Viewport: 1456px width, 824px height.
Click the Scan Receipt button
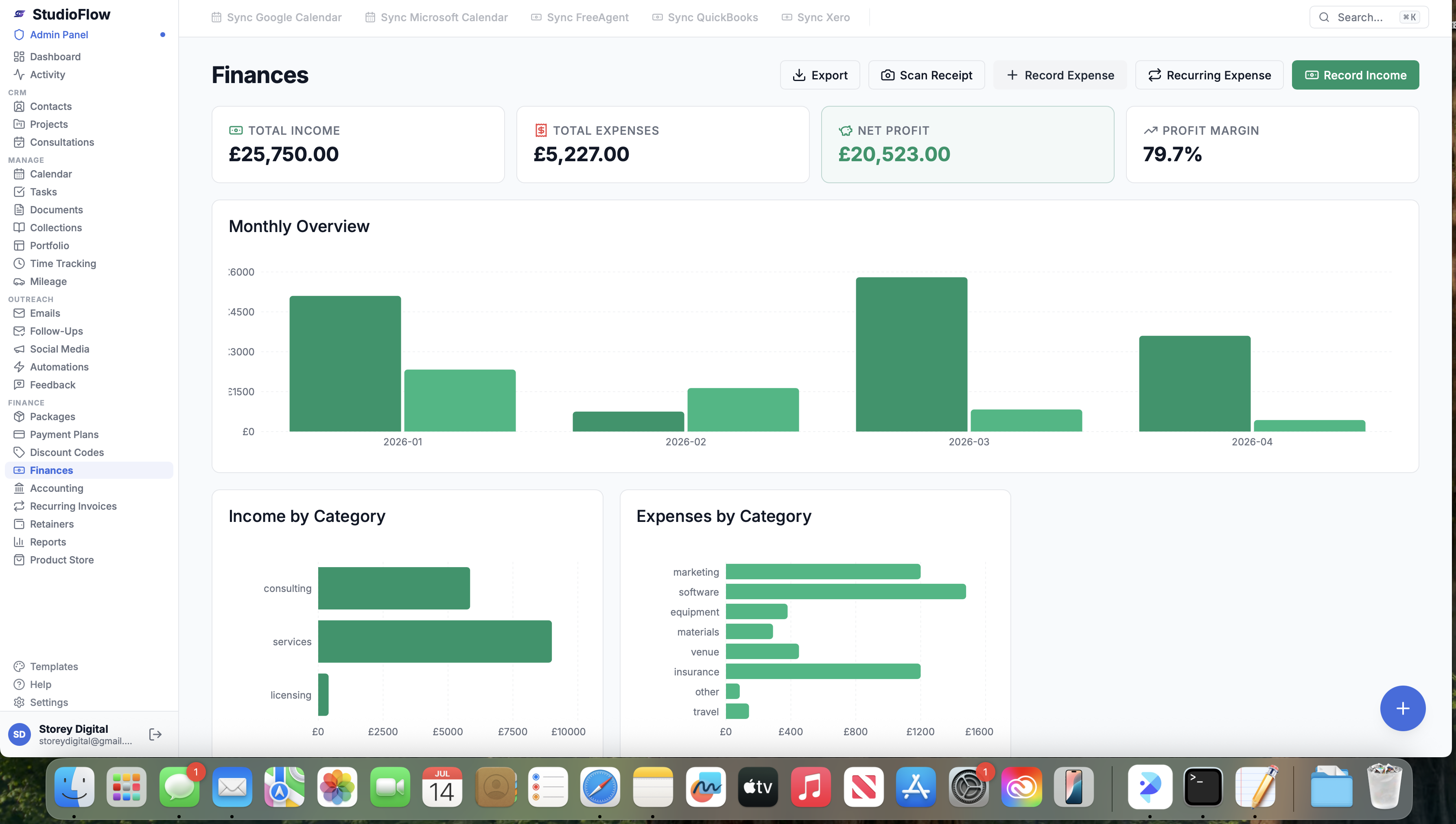tap(927, 75)
